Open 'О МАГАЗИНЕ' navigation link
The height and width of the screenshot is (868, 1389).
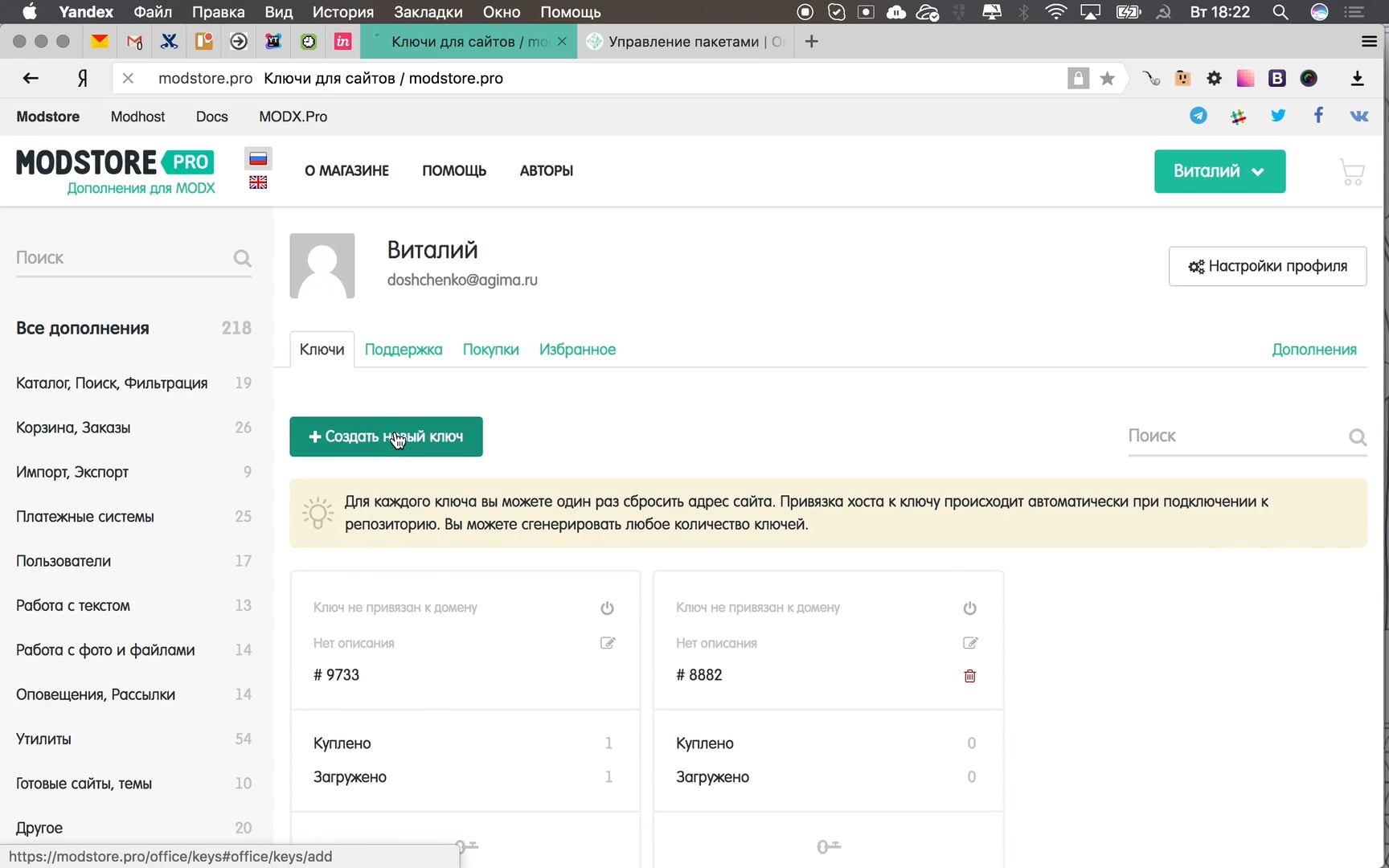346,170
